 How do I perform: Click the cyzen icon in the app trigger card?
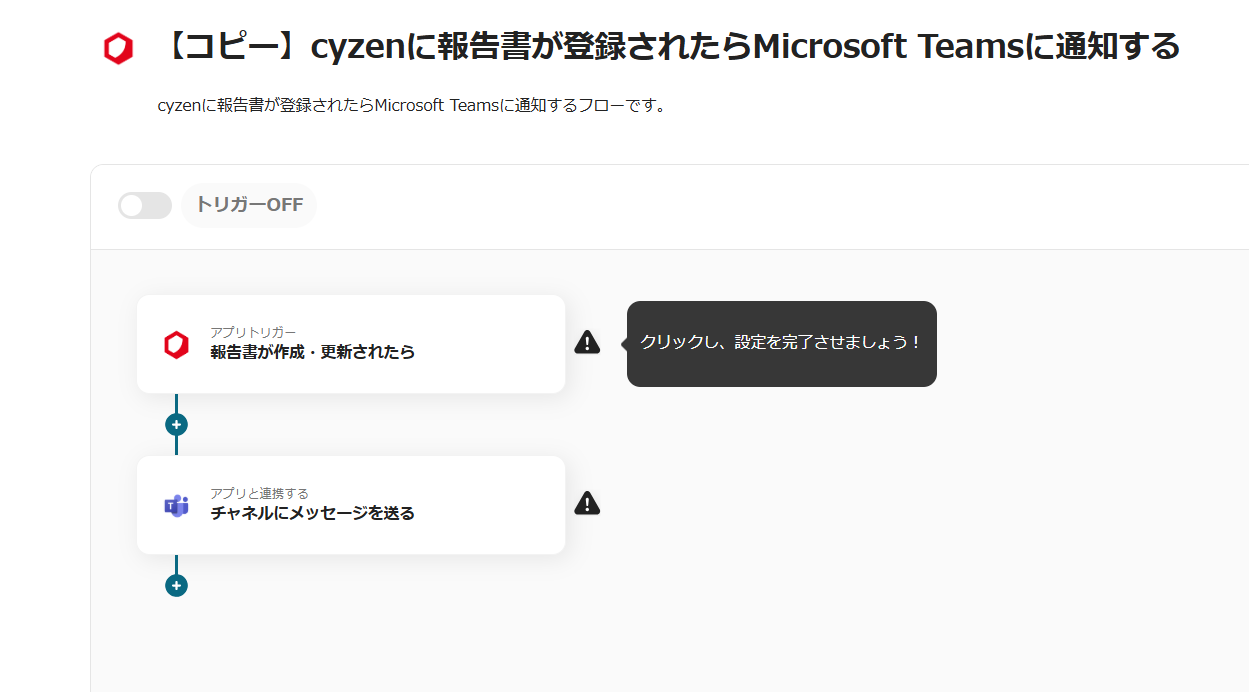pyautogui.click(x=176, y=345)
